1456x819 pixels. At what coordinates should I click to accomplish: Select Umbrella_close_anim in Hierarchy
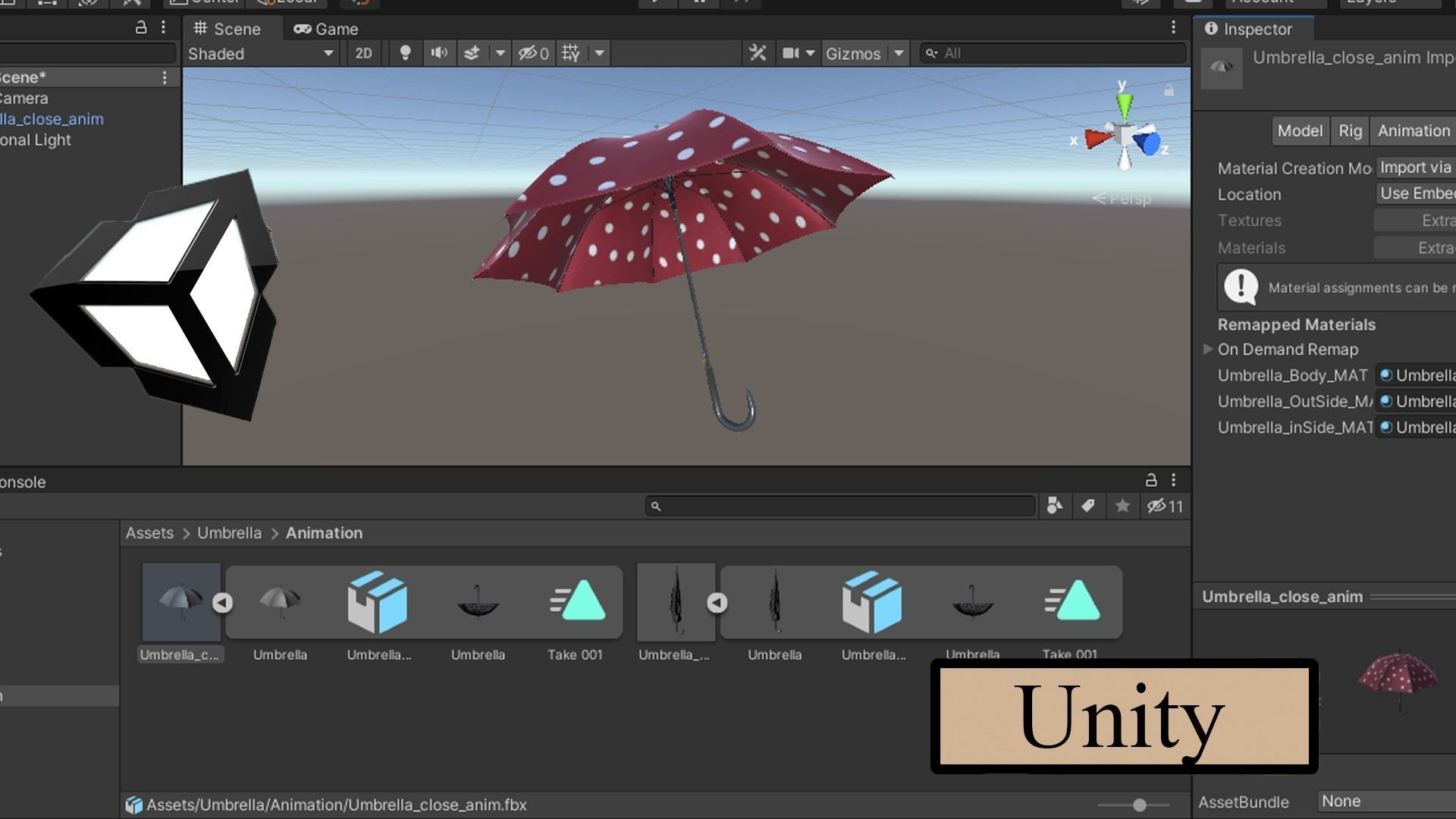52,119
